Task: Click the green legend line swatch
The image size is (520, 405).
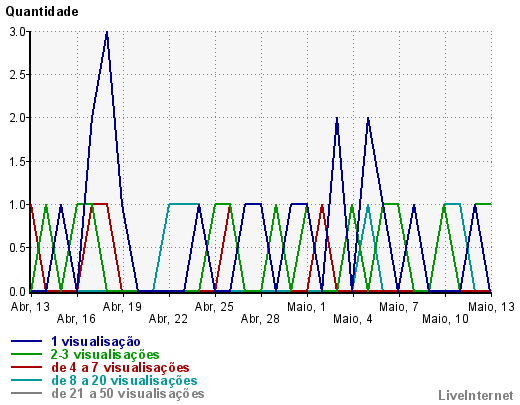Action: click(27, 354)
